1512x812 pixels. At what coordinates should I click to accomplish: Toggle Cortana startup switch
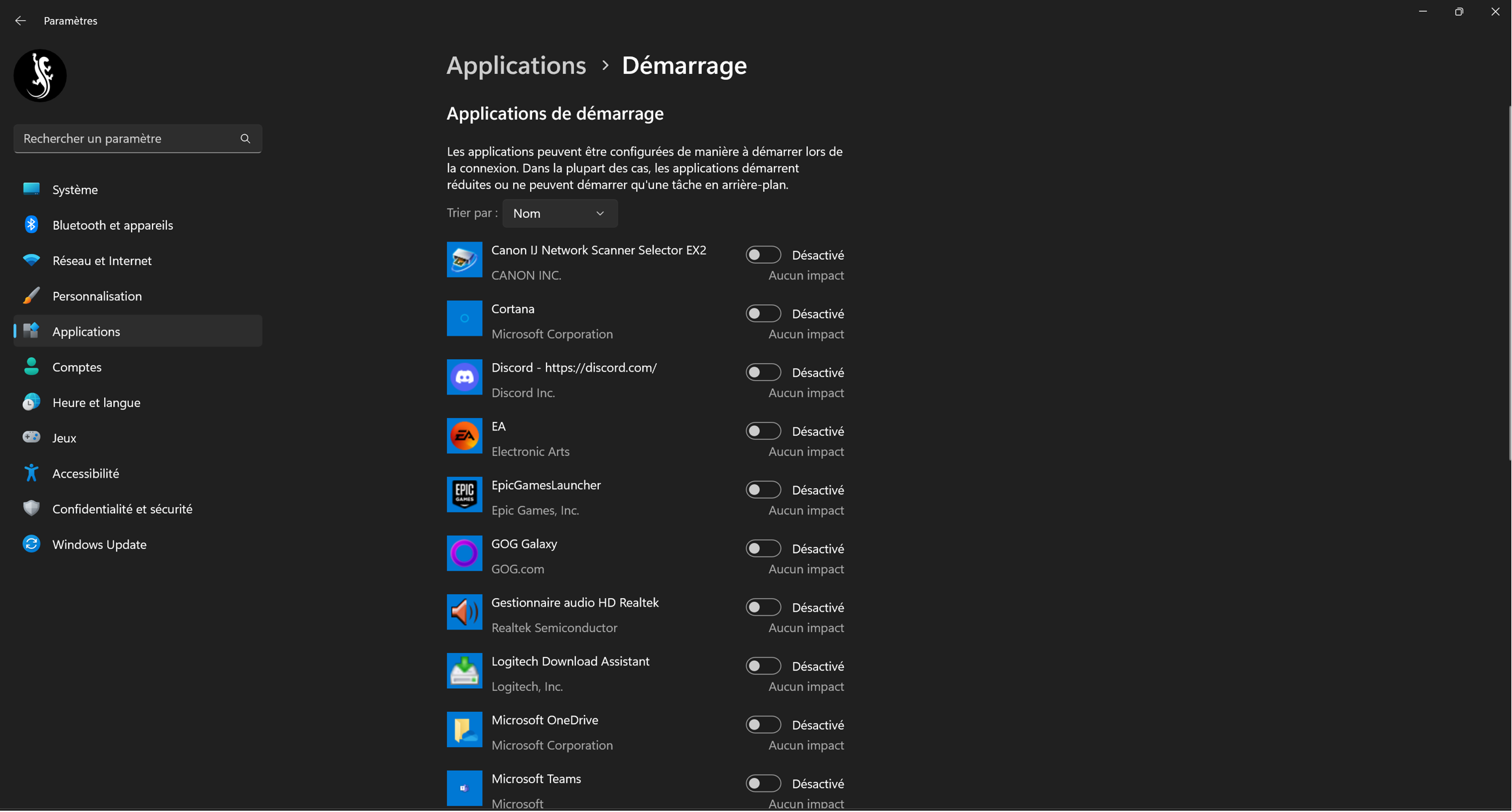click(763, 314)
